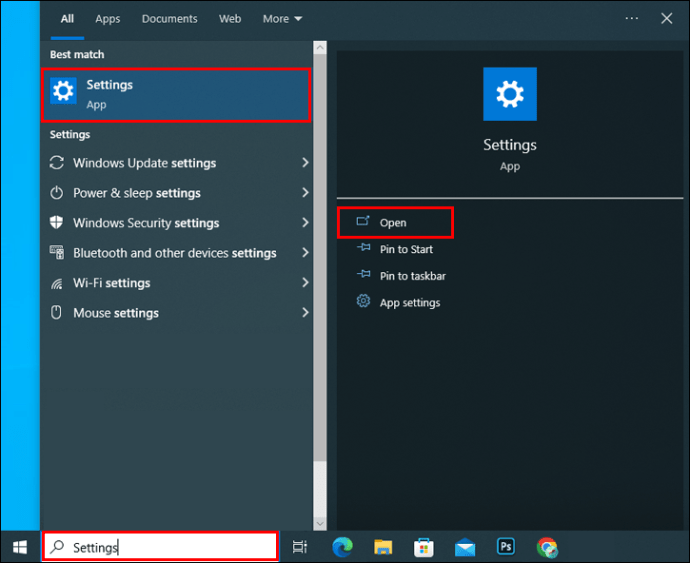Click App settings label
Image resolution: width=690 pixels, height=563 pixels.
coord(410,303)
